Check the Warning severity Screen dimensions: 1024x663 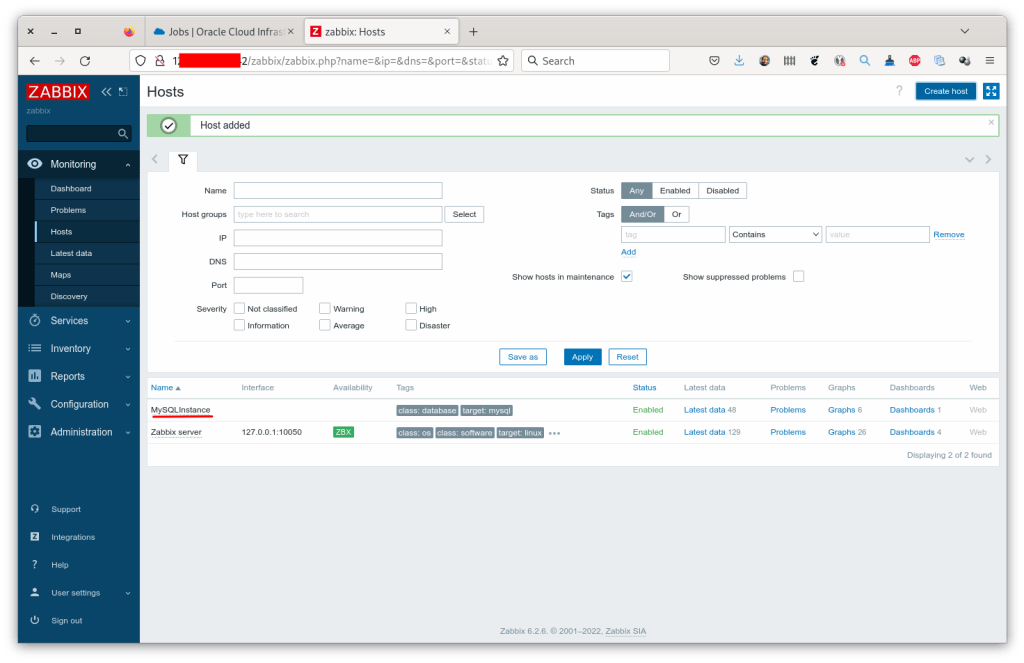[x=325, y=308]
